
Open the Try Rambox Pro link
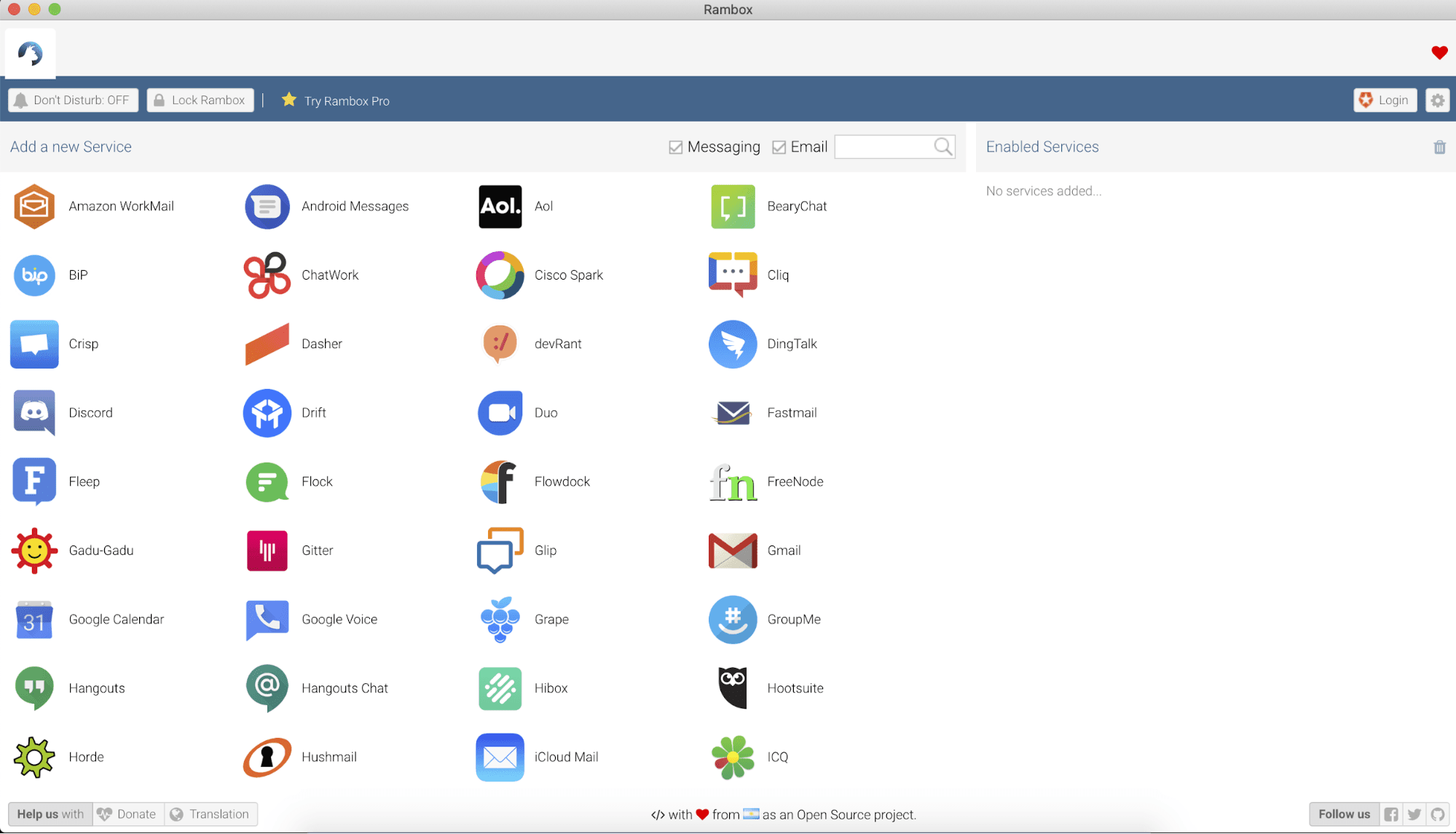[x=336, y=101]
